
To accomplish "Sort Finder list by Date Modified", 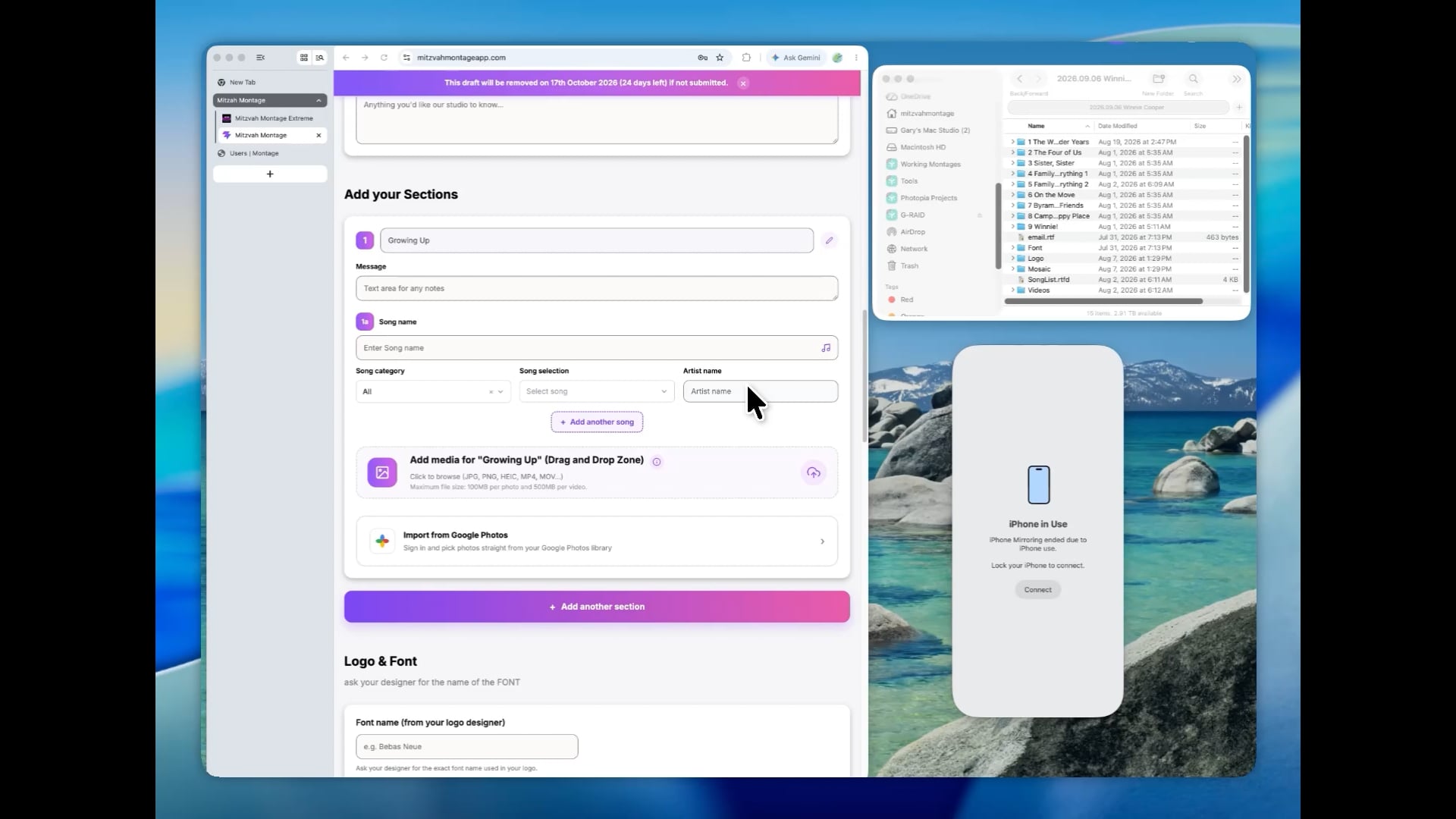I will pyautogui.click(x=1118, y=126).
